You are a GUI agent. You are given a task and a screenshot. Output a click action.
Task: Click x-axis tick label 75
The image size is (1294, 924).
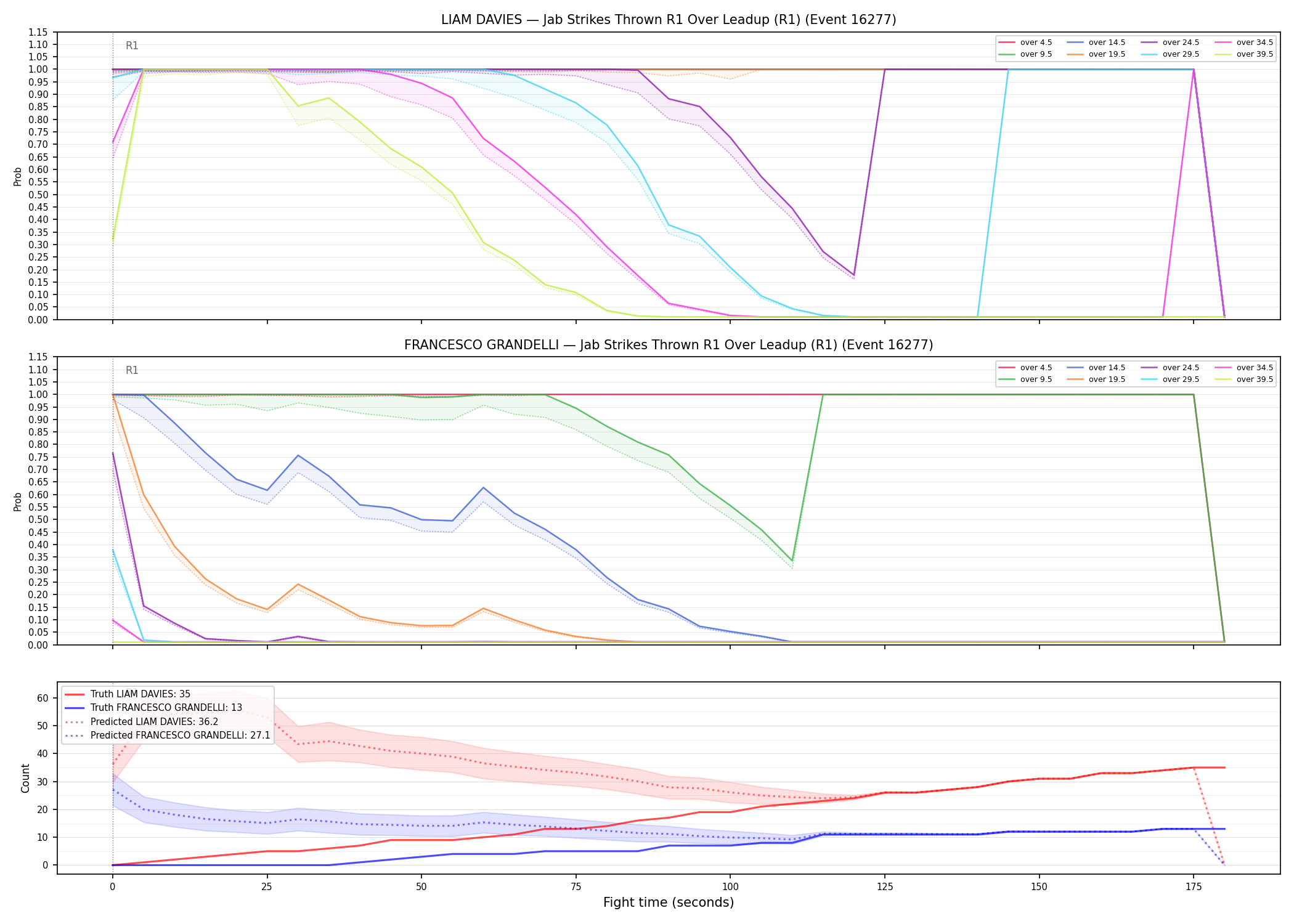click(576, 887)
